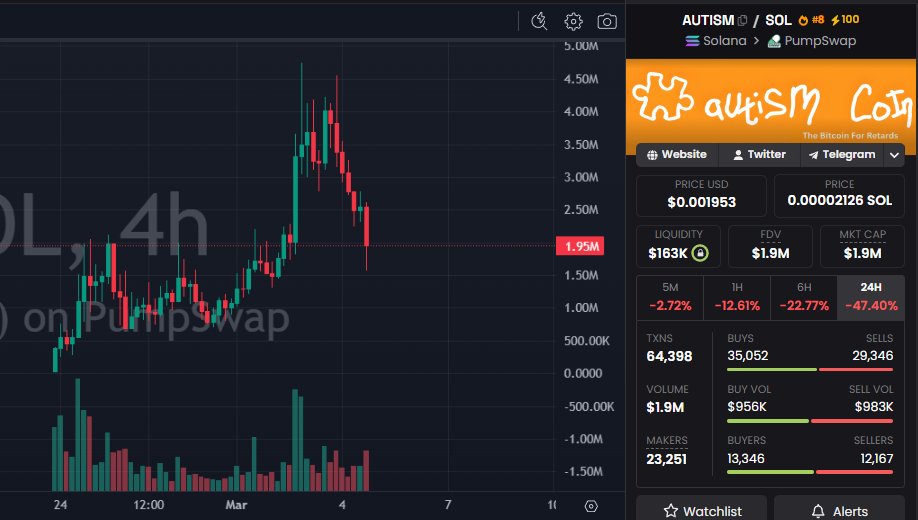Copy the AUTISM token address icon
Viewport: 918px width, 520px height.
742,20
